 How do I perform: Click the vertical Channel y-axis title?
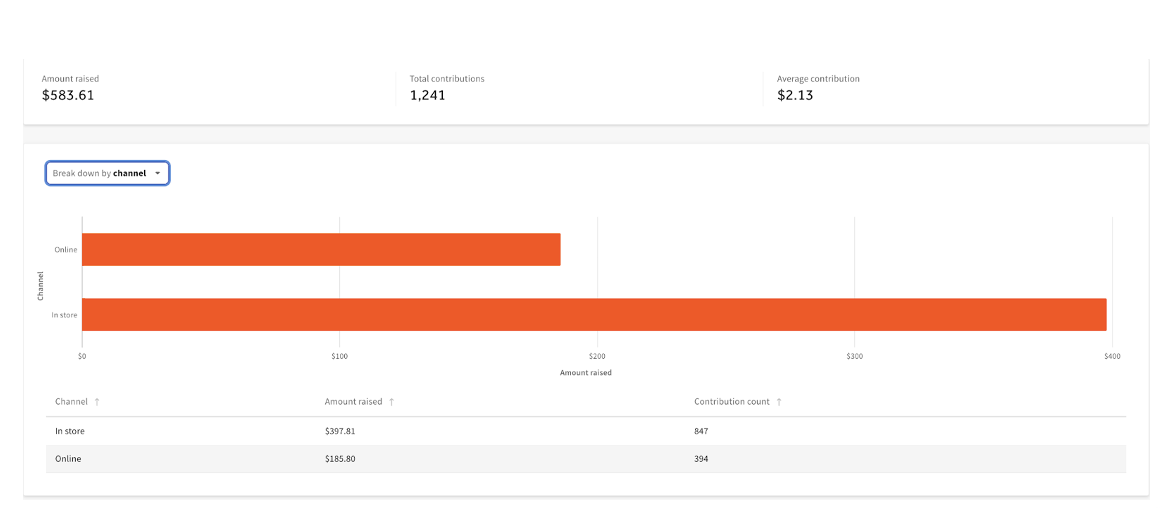pyautogui.click(x=40, y=285)
